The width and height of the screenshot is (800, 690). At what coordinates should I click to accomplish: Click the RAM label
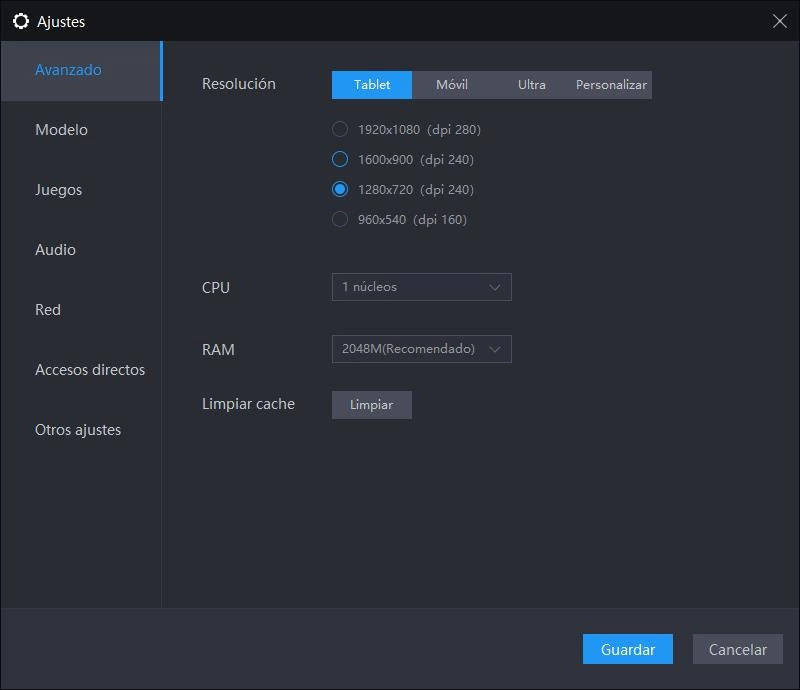218,350
